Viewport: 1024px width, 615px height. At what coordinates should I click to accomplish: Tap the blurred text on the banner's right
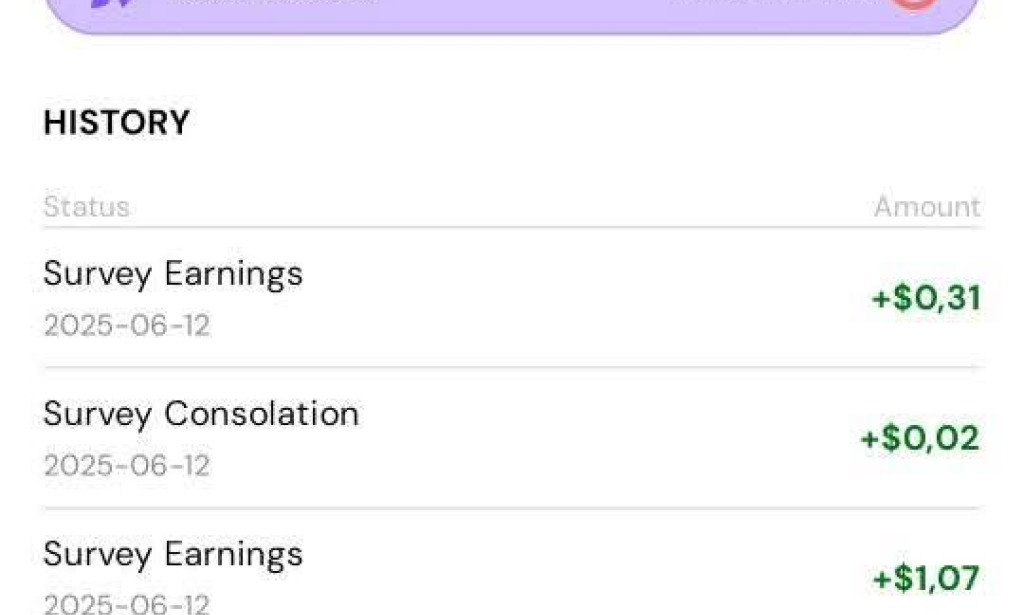[x=770, y=3]
